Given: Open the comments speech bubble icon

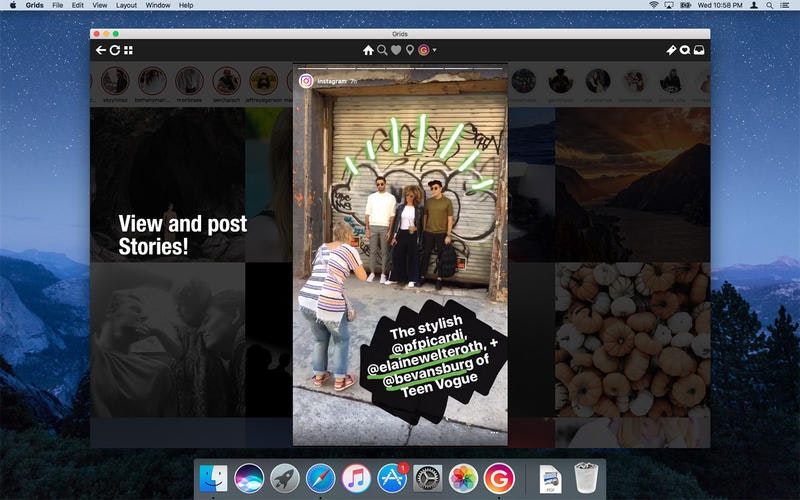Looking at the screenshot, I should click(685, 50).
